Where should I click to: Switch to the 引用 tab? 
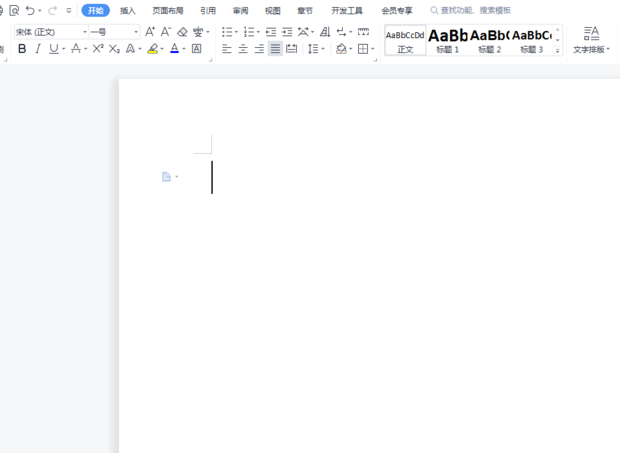[208, 11]
